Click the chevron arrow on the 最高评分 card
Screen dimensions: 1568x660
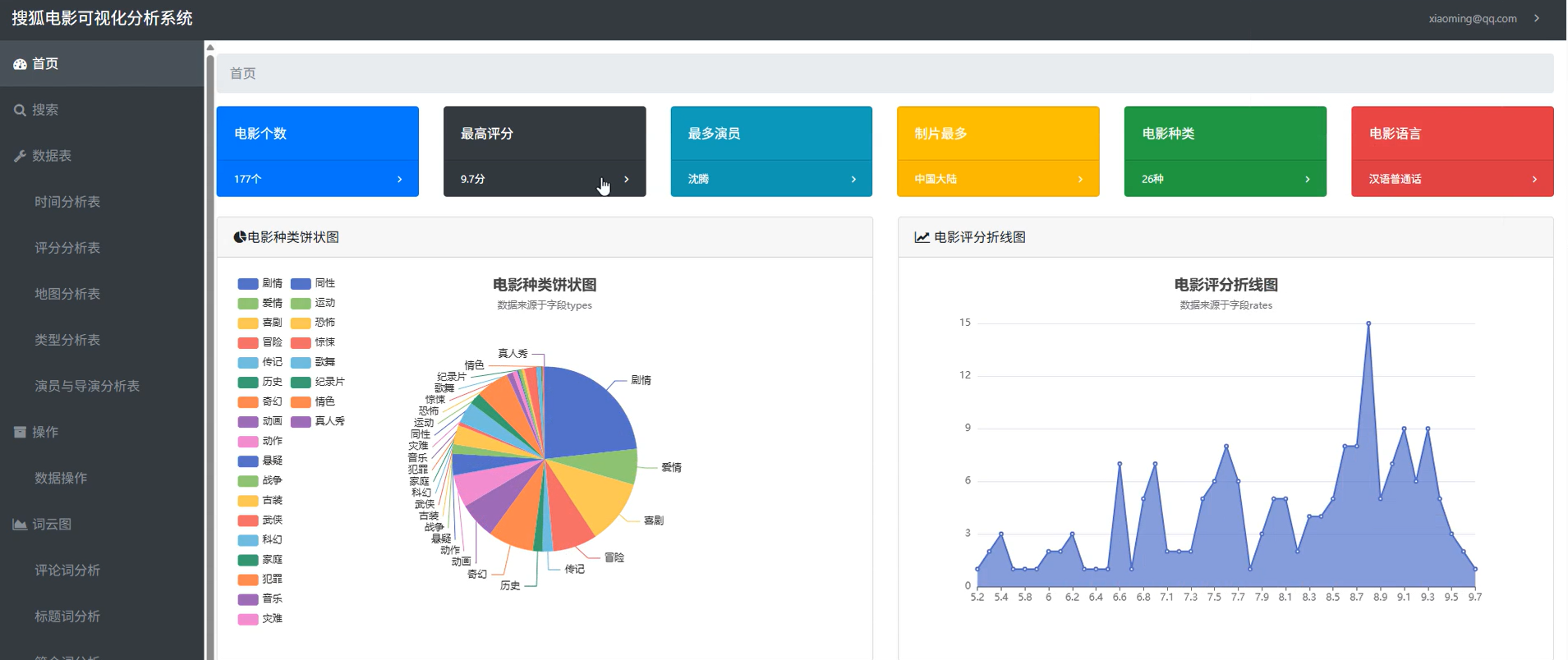tap(627, 179)
